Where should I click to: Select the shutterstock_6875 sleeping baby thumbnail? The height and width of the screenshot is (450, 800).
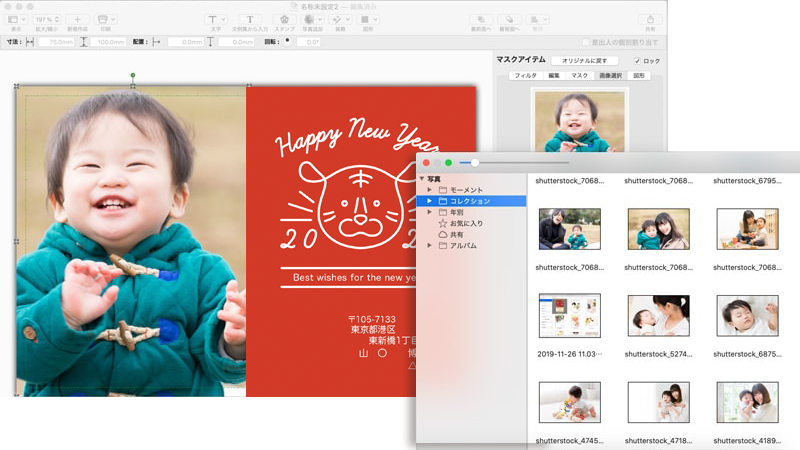(x=747, y=315)
